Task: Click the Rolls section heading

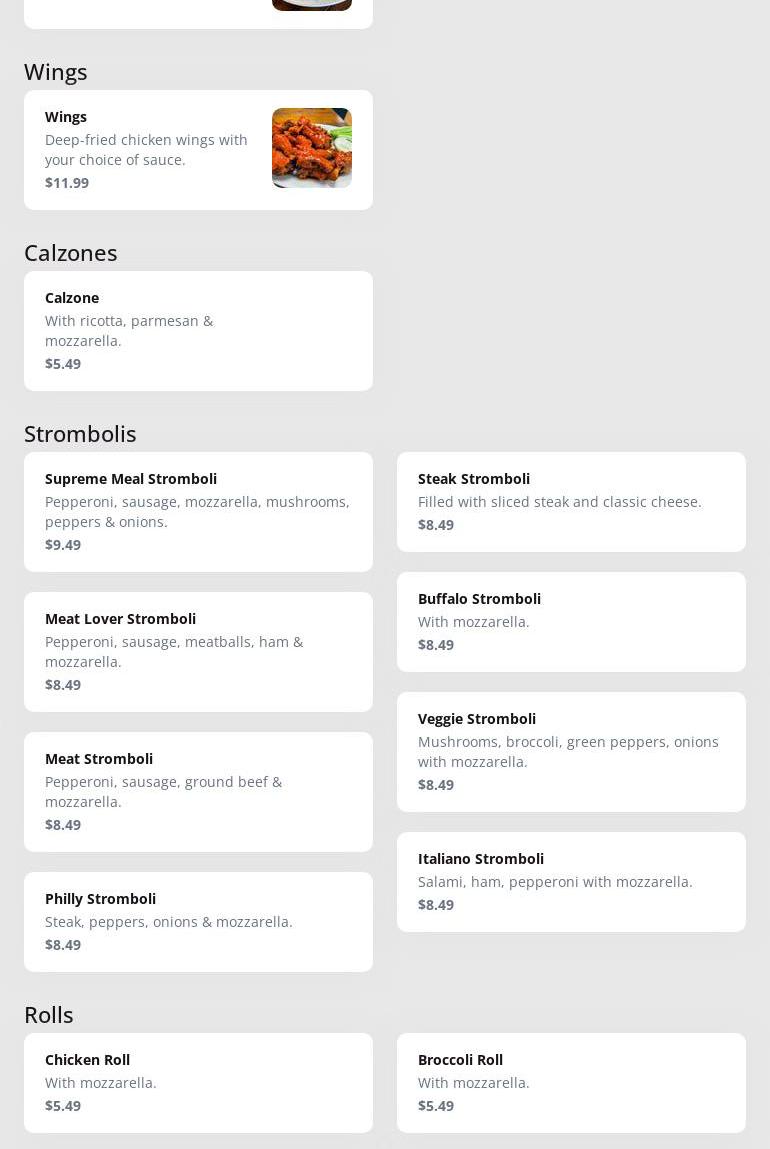Action: tap(49, 1015)
